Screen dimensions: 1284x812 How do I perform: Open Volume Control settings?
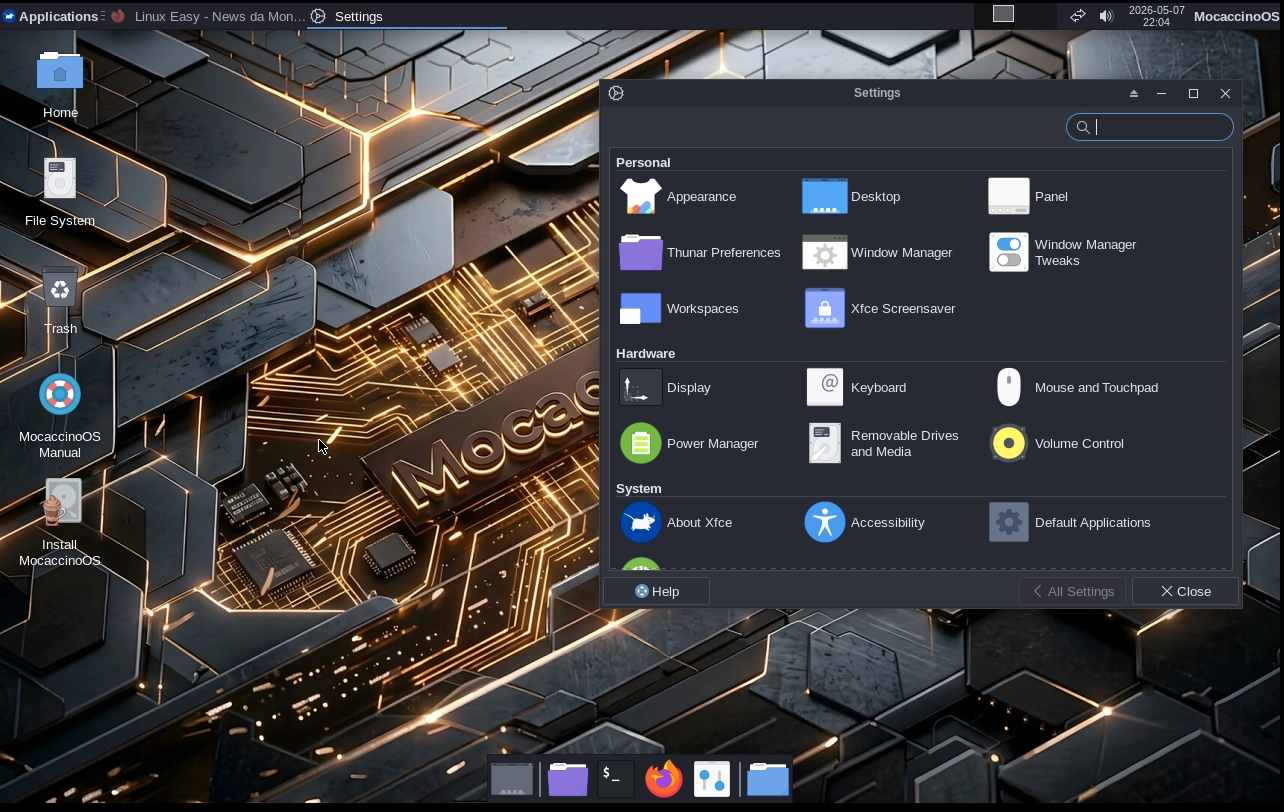[x=1057, y=443]
